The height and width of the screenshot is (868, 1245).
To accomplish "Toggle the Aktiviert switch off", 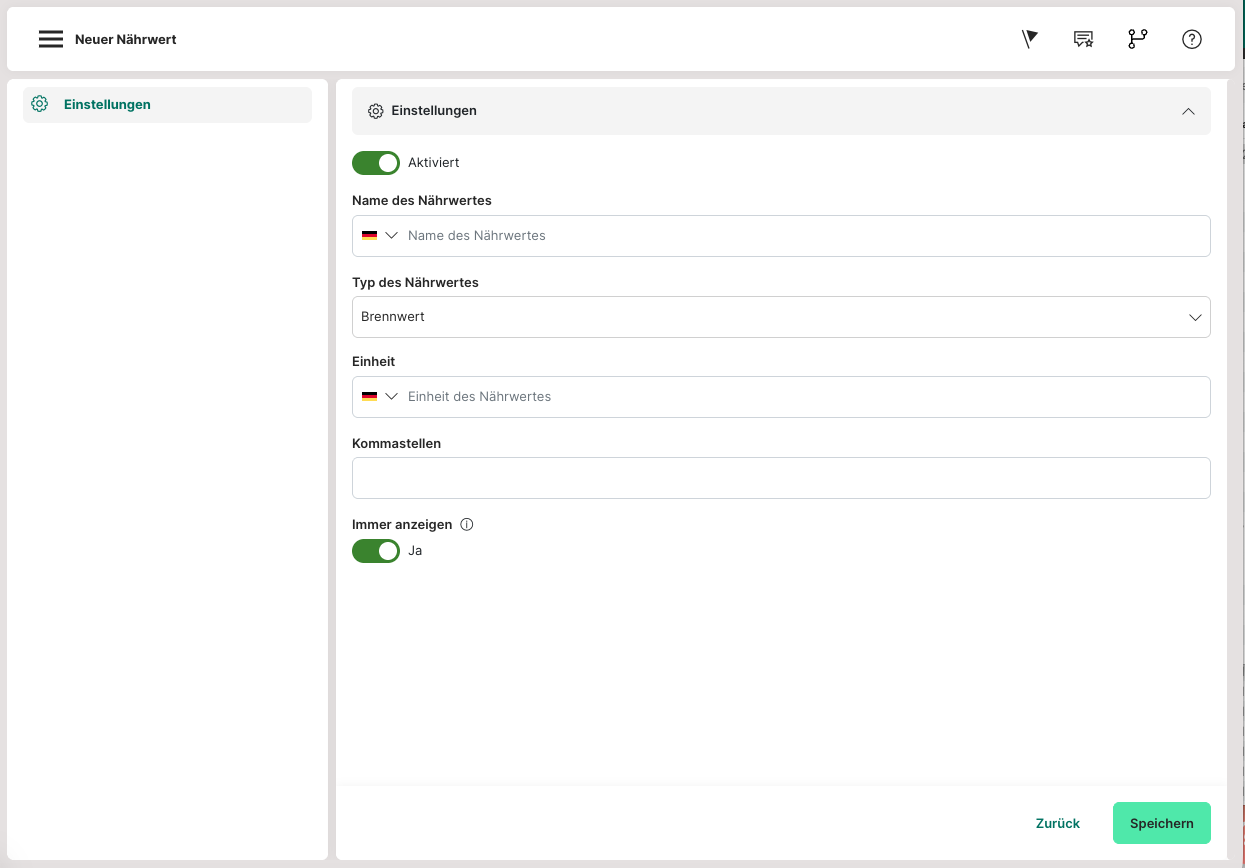I will pyautogui.click(x=376, y=163).
